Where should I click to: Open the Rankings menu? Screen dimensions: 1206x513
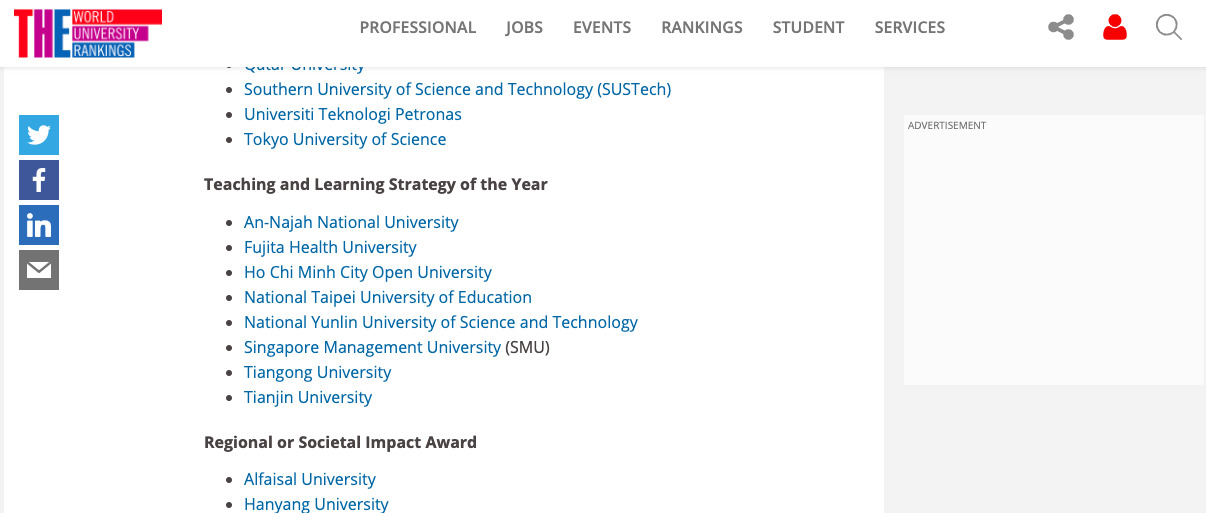[x=702, y=28]
